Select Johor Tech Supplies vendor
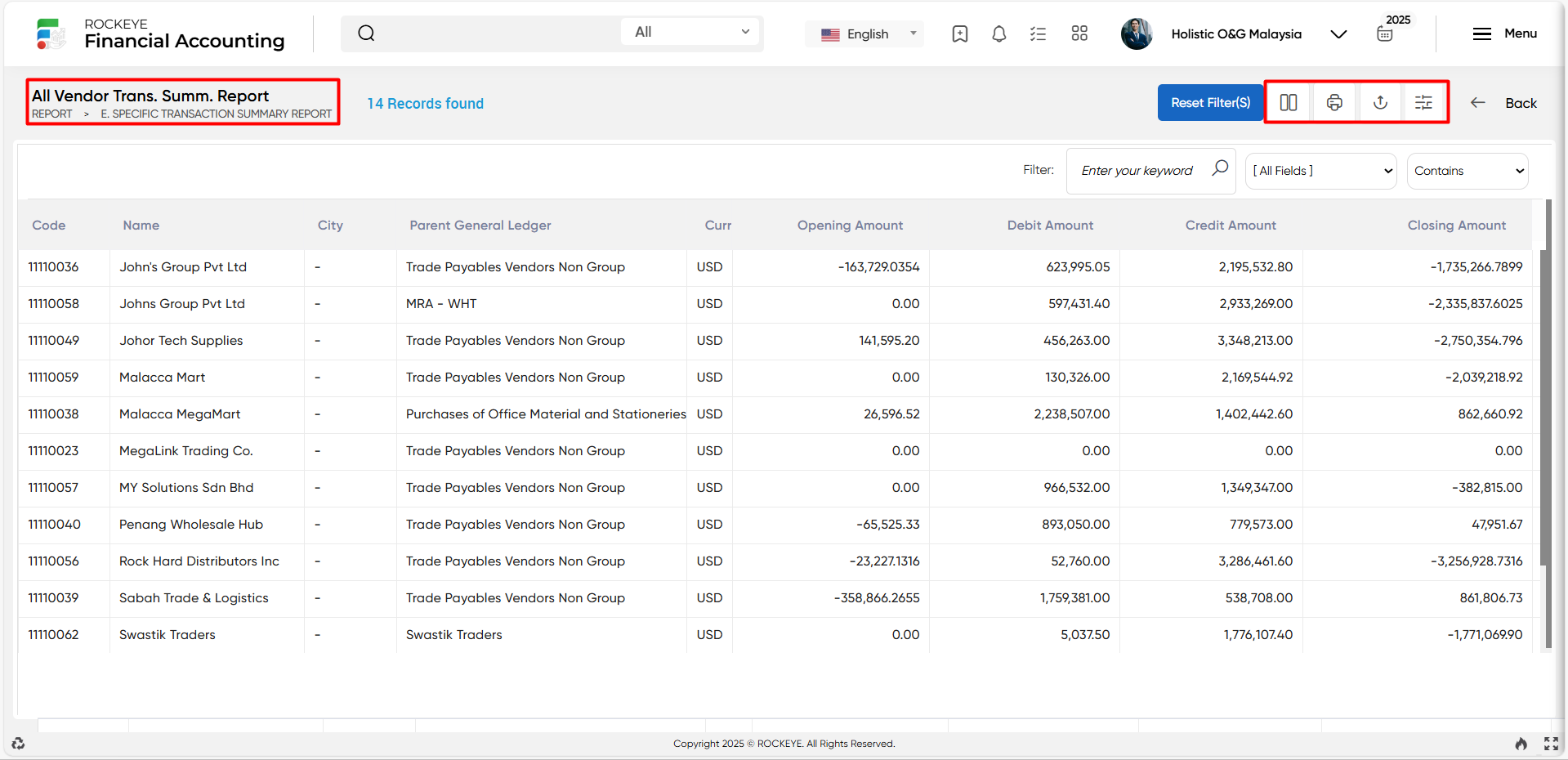Viewport: 1568px width, 760px height. (181, 341)
